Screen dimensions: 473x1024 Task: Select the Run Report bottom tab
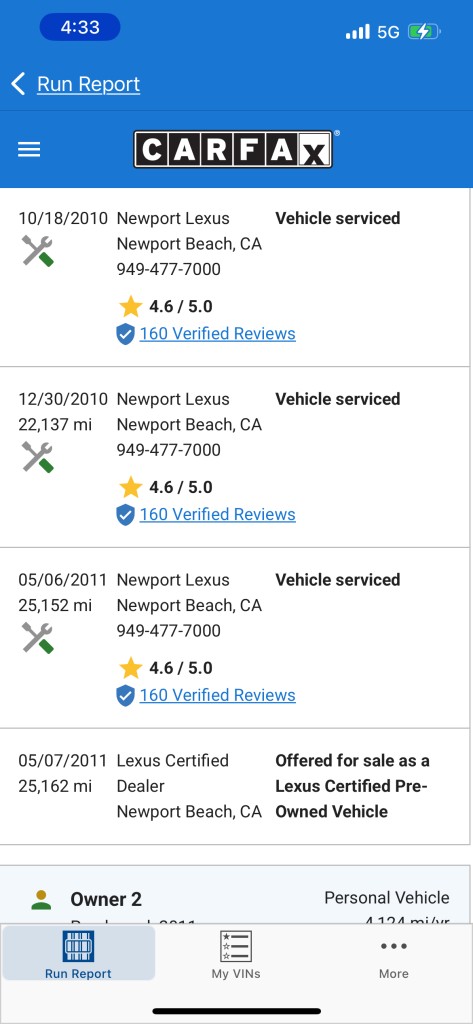pos(78,955)
